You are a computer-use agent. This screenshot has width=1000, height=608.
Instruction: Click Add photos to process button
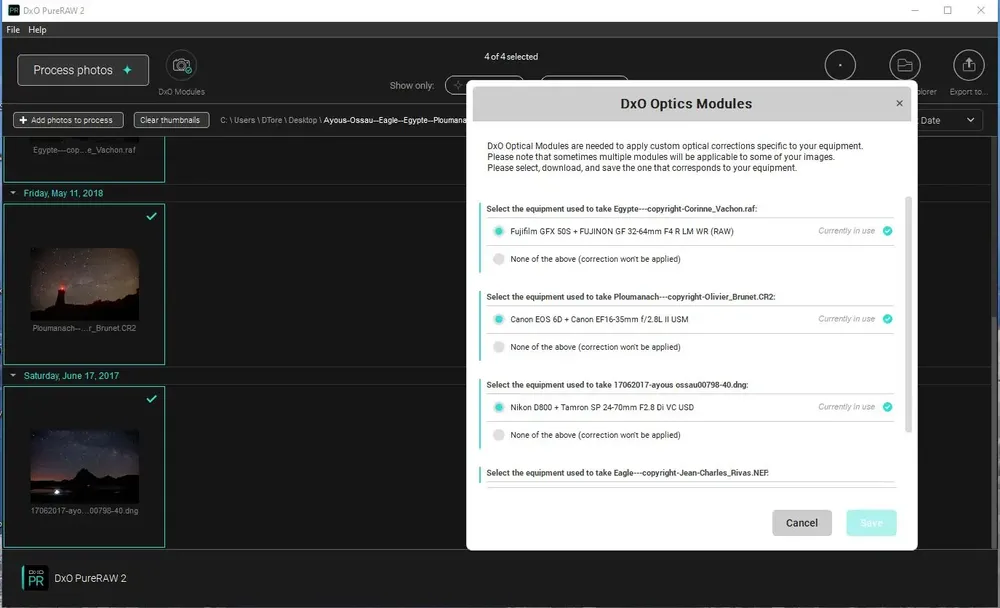[x=68, y=120]
